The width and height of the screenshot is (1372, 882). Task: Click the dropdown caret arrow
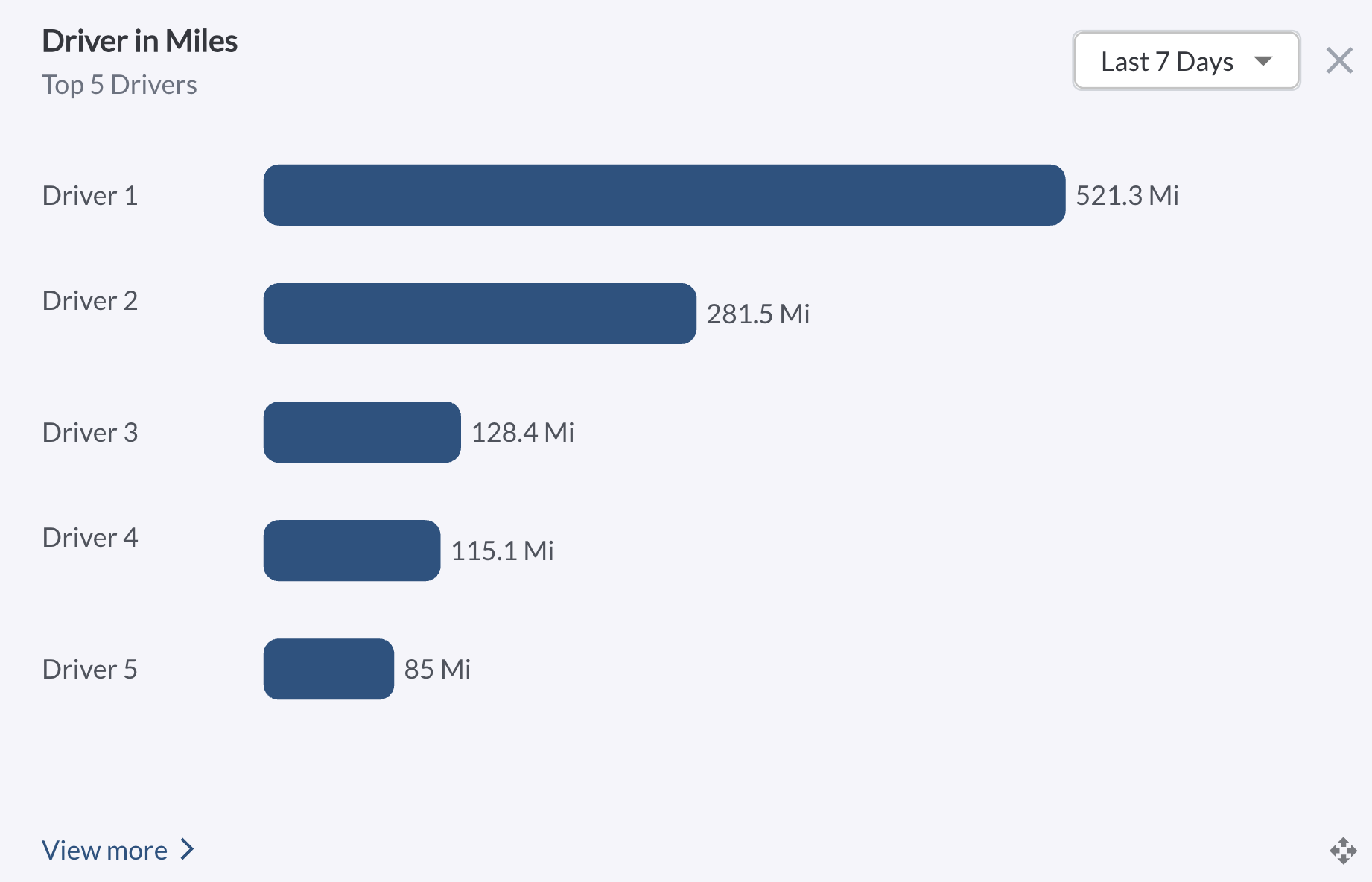1263,61
